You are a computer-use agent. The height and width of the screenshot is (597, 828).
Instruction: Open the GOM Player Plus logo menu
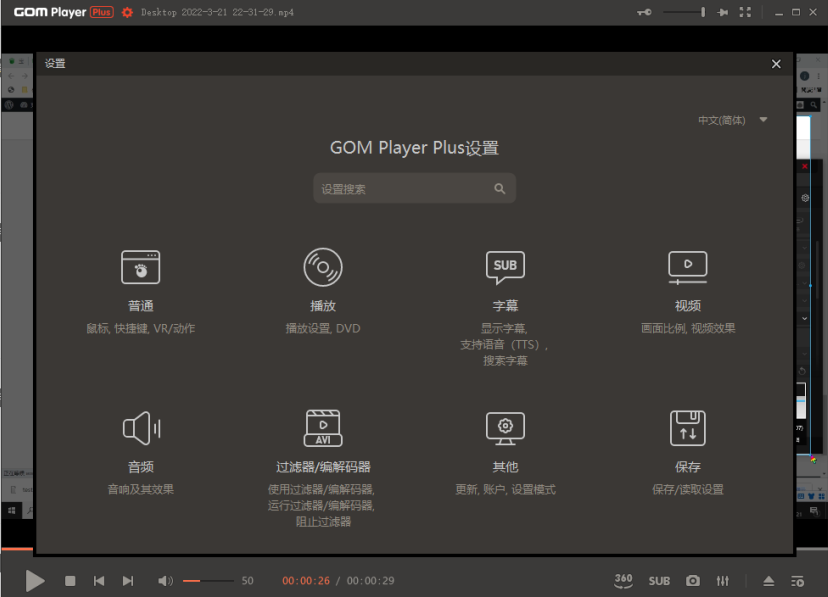(63, 12)
